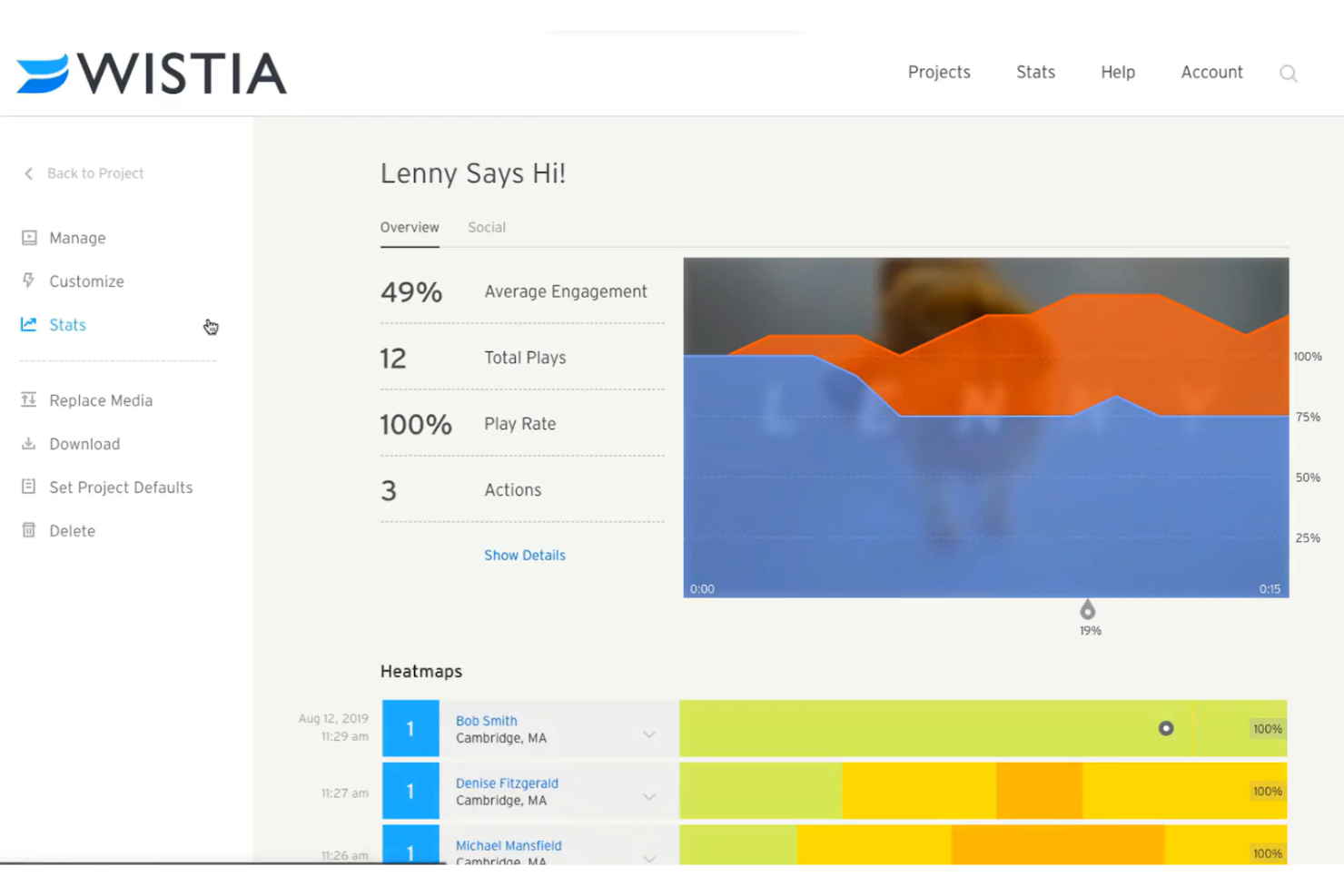This screenshot has height=896, width=1344.
Task: Click the Delete trash icon
Action: coord(28,530)
